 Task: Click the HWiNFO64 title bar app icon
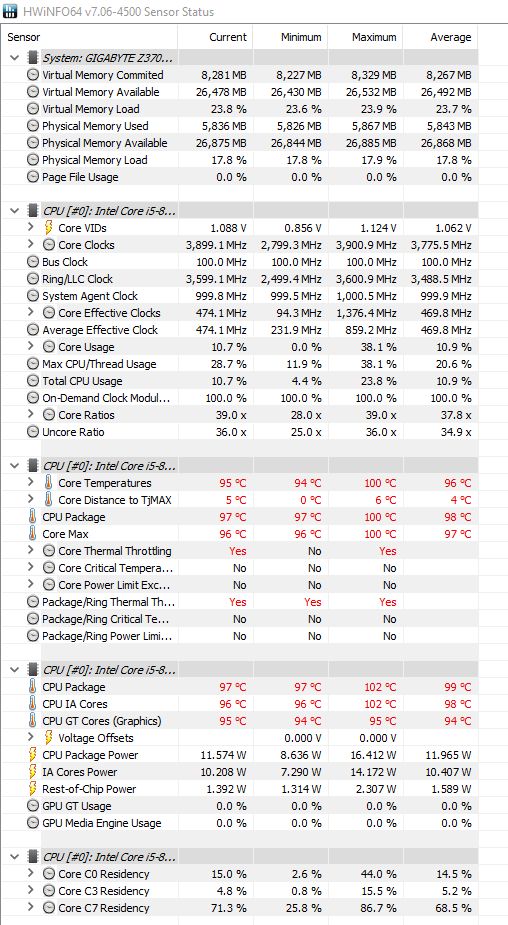click(10, 11)
